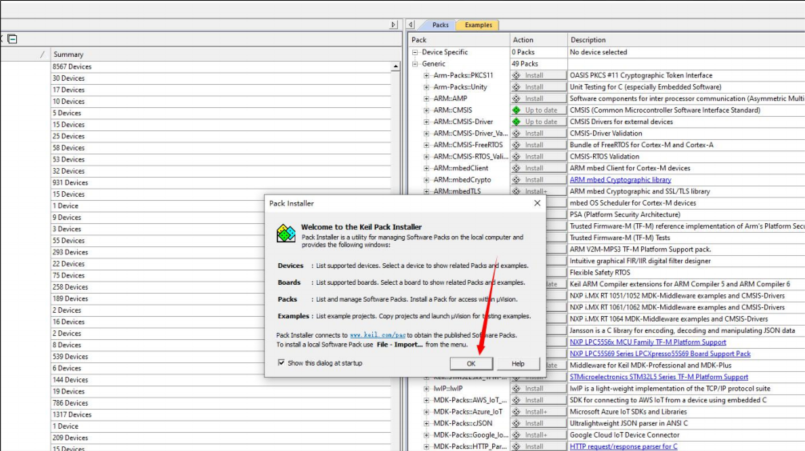Expand the ARM::CMSIS pack entry
Viewport: 805px width, 451px height.
tap(426, 110)
